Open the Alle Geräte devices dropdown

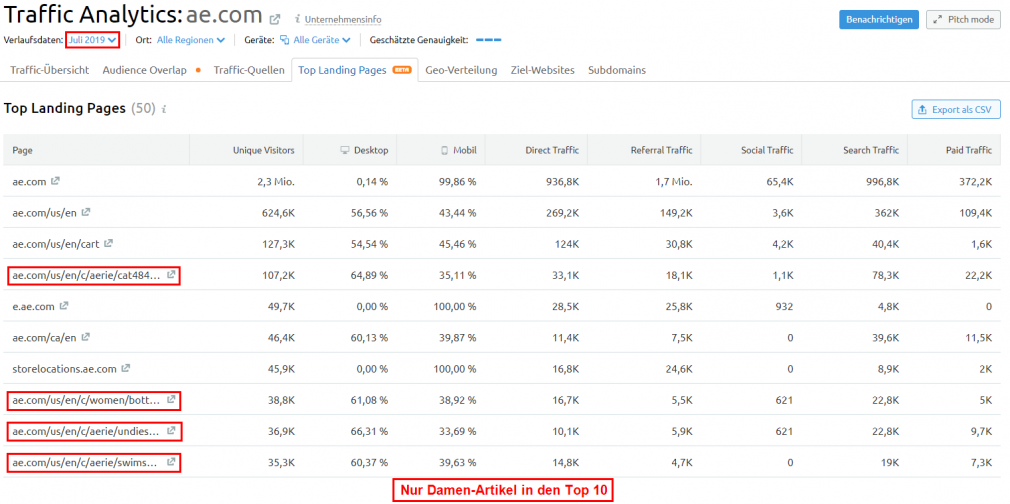[321, 40]
